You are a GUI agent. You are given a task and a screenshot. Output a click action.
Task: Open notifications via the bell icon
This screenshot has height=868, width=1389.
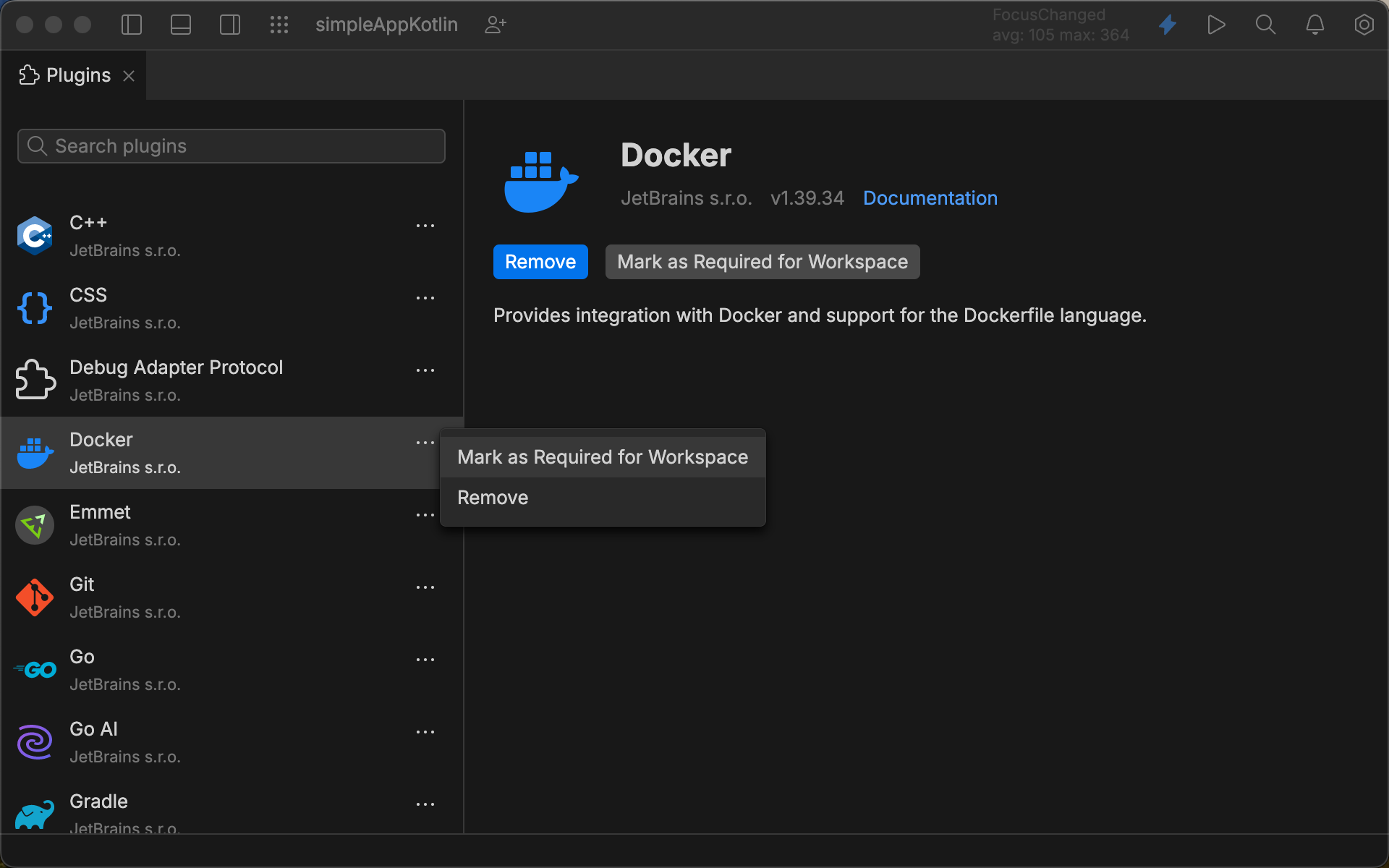[x=1314, y=24]
